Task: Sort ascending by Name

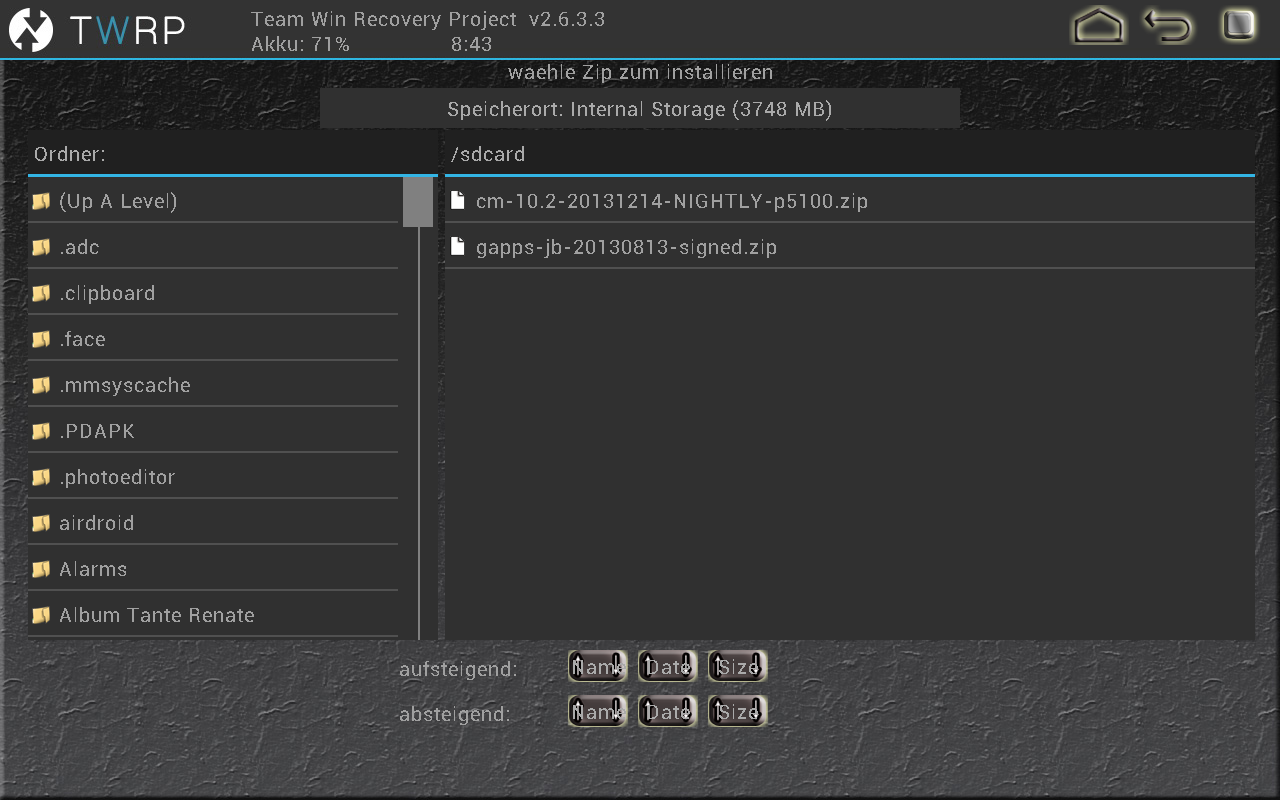Action: click(597, 667)
